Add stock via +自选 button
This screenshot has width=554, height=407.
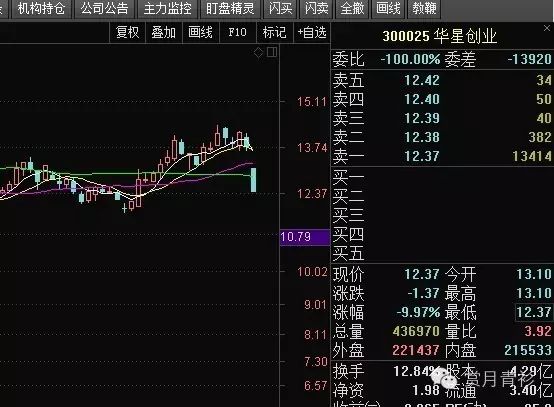pyautogui.click(x=312, y=33)
